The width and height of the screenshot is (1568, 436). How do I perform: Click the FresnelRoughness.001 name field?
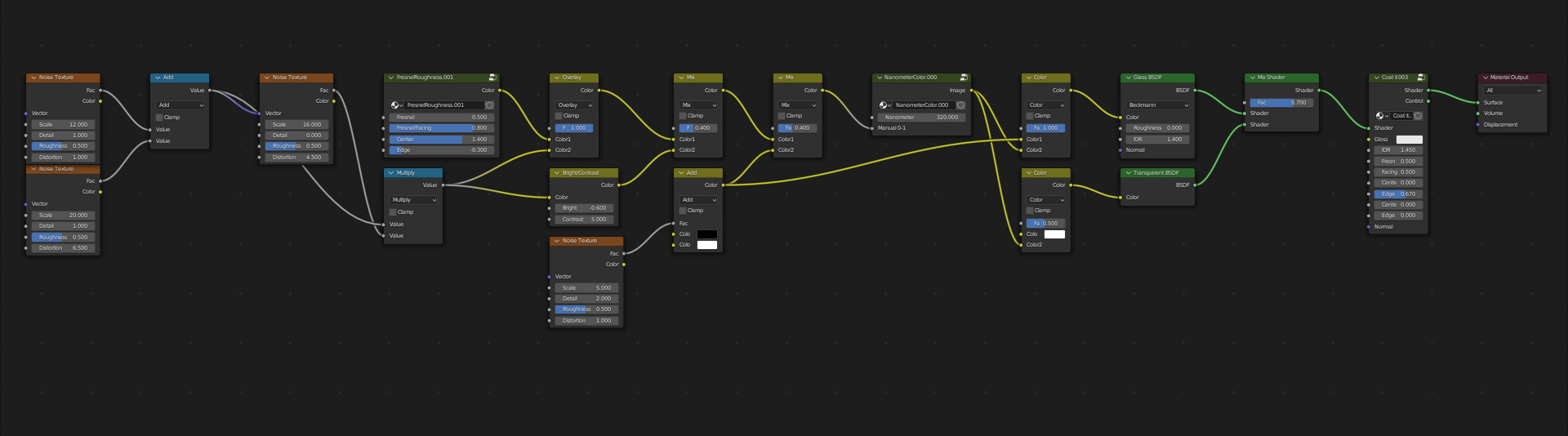pos(444,105)
